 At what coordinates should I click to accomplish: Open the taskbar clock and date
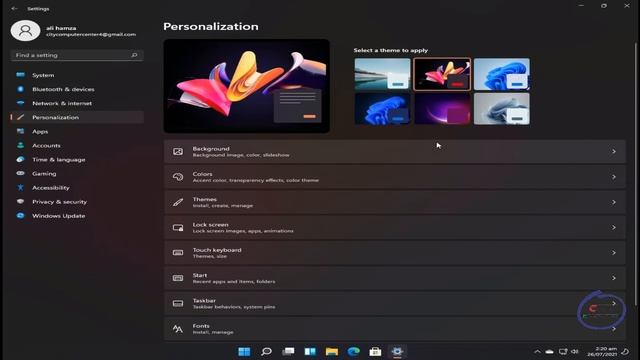click(x=602, y=351)
